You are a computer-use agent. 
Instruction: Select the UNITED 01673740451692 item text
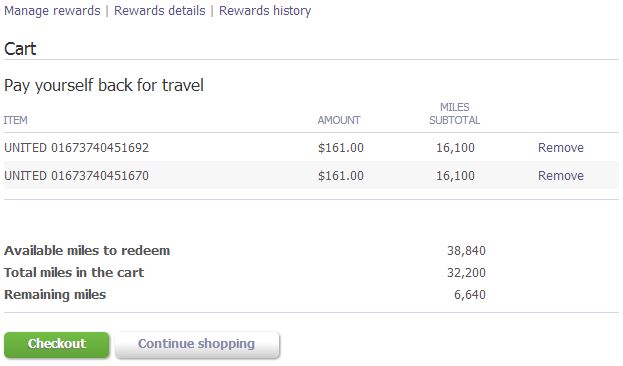click(76, 147)
